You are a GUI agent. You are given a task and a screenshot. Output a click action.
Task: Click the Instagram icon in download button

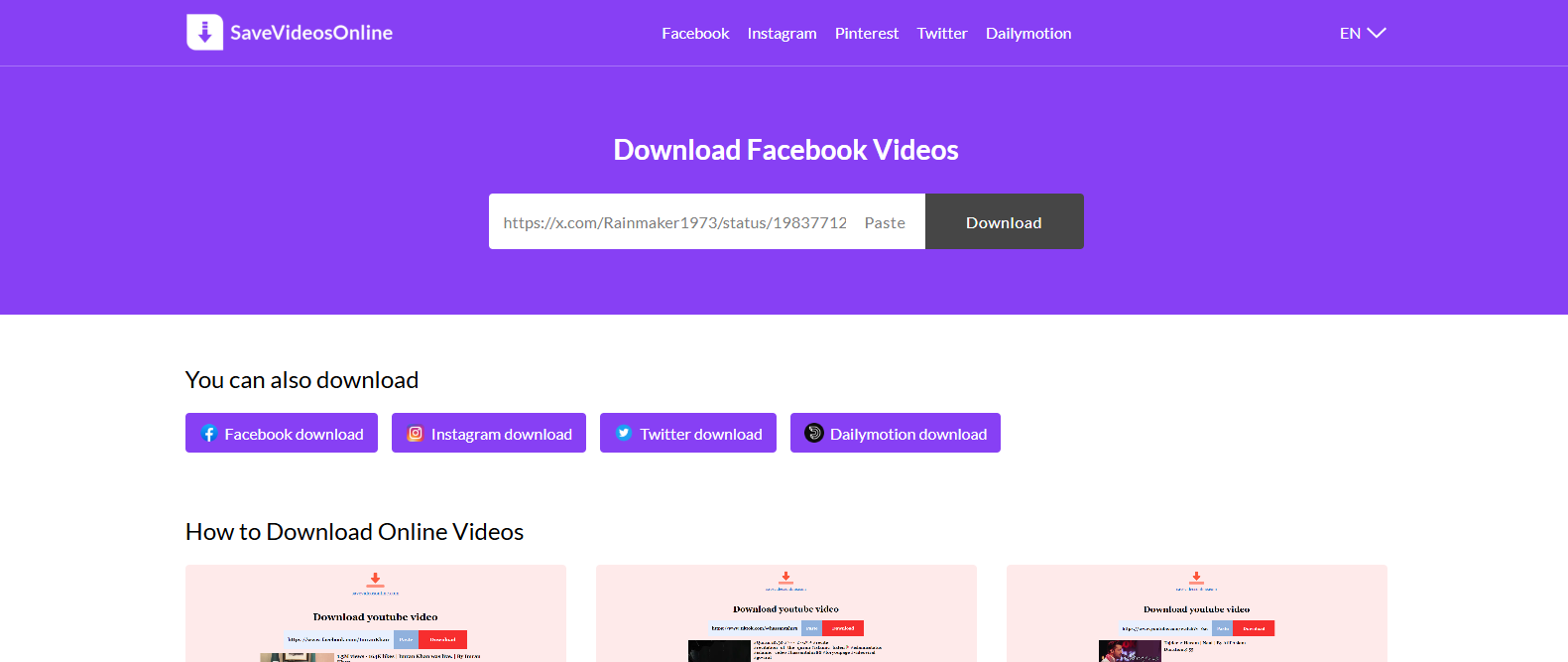click(x=416, y=434)
